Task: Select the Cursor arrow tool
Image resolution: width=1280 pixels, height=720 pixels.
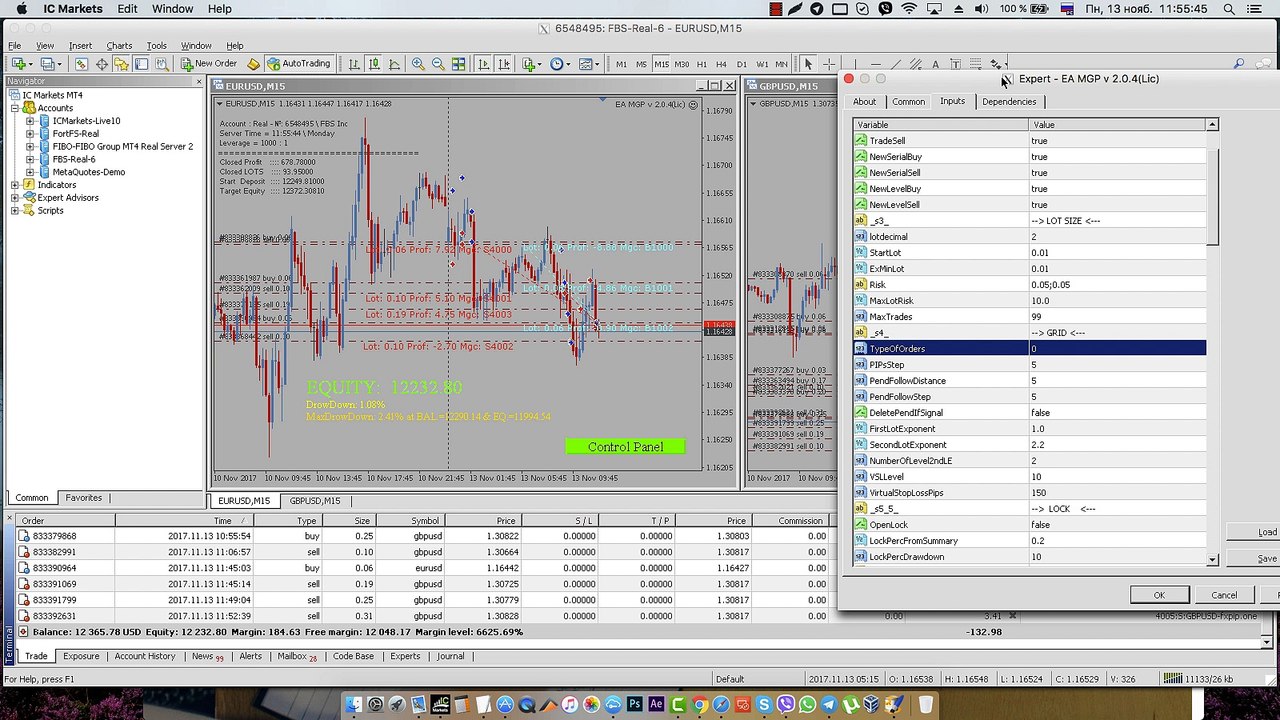Action: point(809,64)
